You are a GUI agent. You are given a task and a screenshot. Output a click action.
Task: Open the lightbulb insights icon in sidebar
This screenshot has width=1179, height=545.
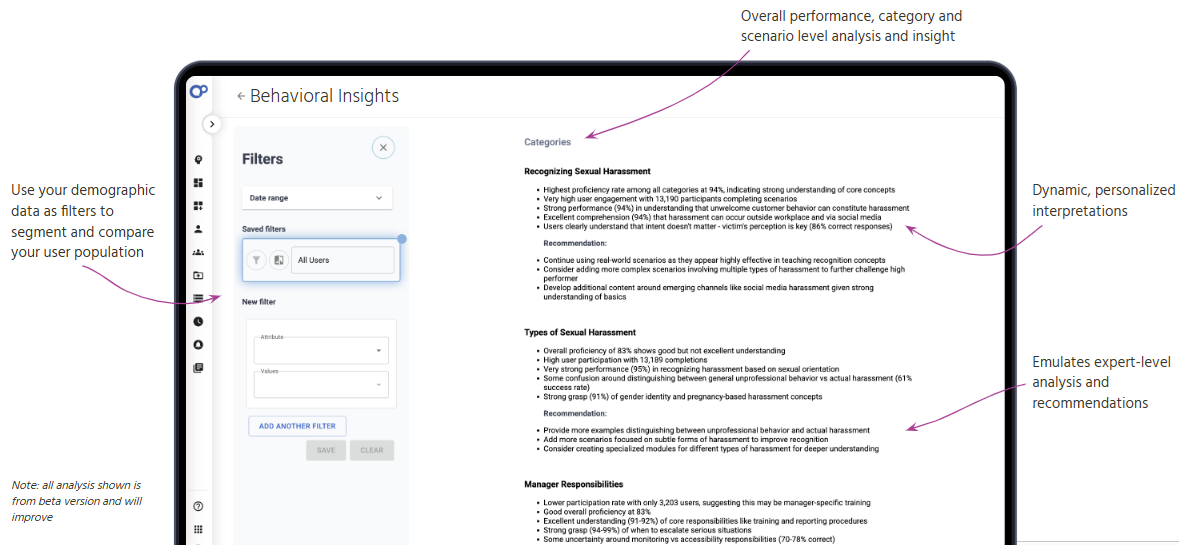(x=199, y=159)
